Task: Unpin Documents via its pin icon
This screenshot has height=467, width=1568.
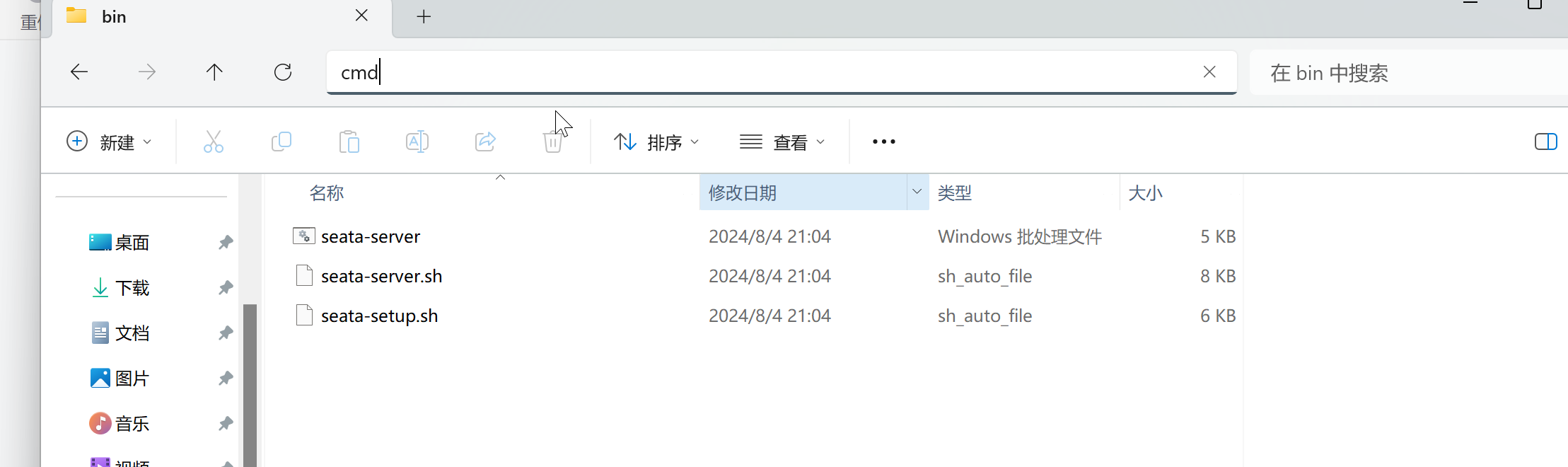Action: click(226, 333)
